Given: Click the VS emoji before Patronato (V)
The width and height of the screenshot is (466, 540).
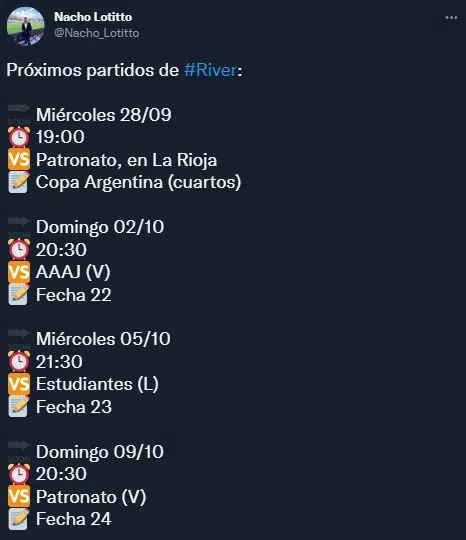Looking at the screenshot, I should [x=19, y=496].
